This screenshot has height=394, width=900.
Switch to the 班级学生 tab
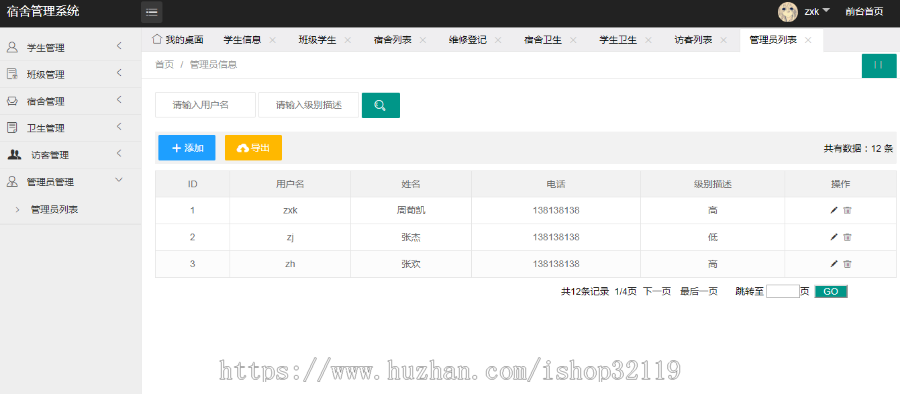[317, 40]
